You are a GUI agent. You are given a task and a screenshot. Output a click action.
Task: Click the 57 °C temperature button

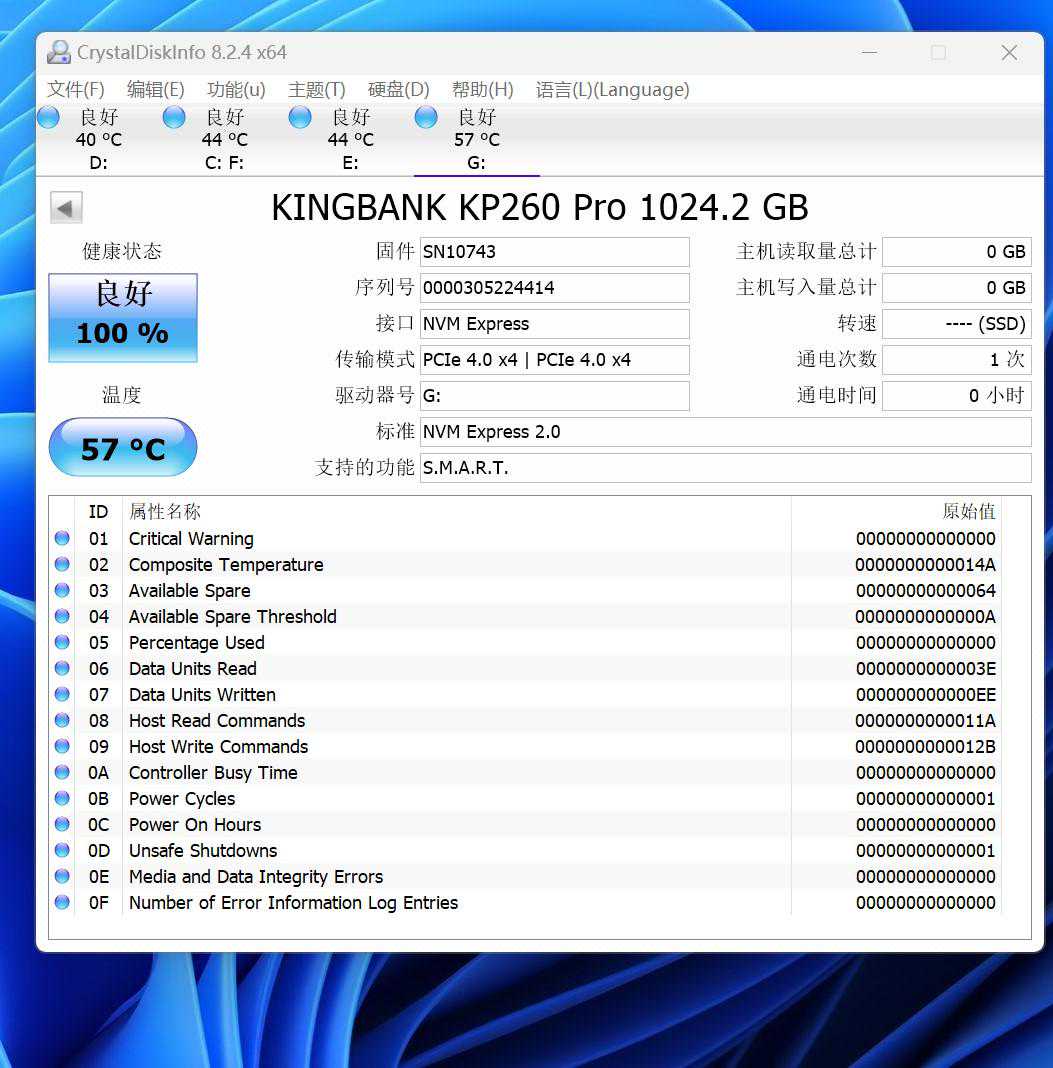[123, 448]
